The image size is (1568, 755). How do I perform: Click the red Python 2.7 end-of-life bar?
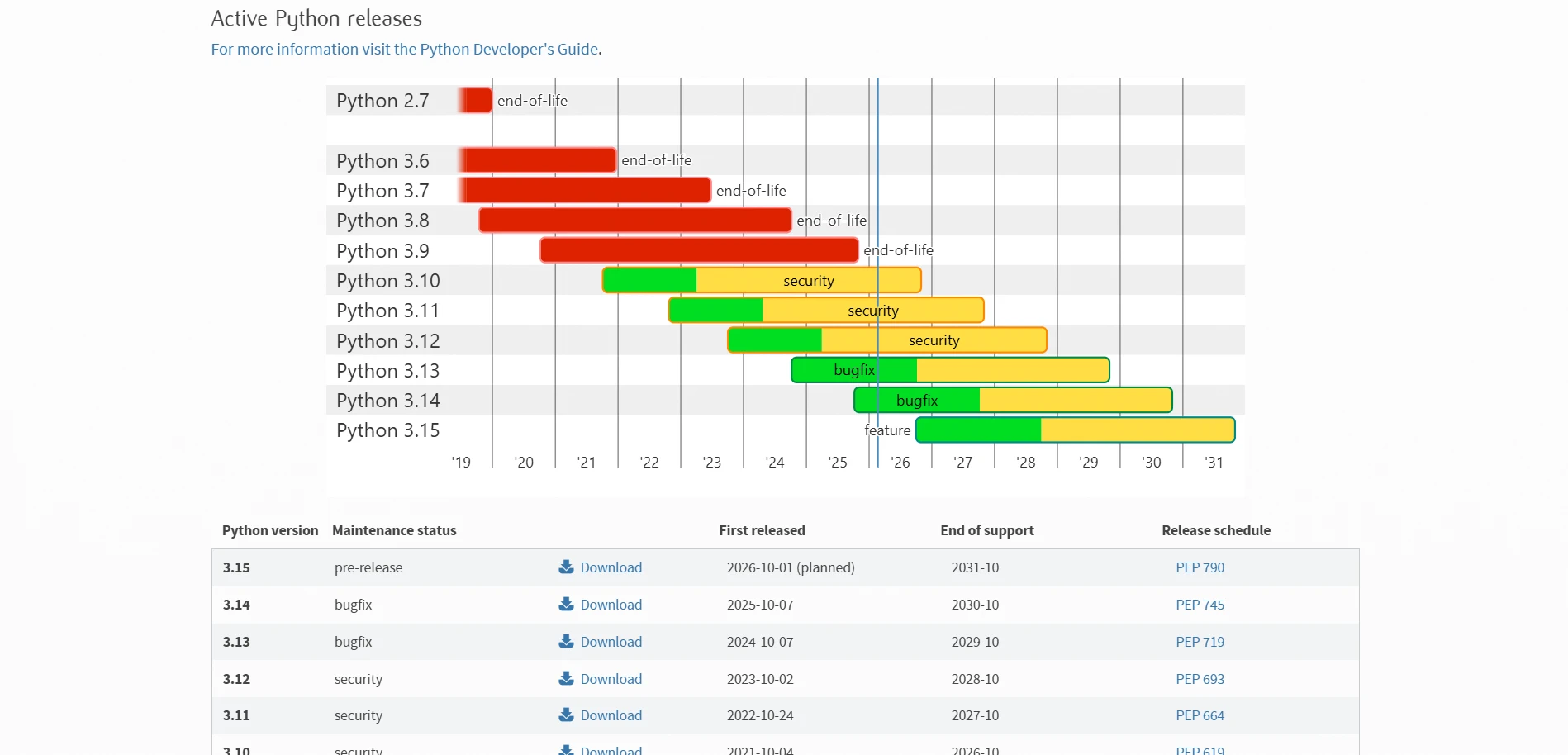pyautogui.click(x=476, y=100)
